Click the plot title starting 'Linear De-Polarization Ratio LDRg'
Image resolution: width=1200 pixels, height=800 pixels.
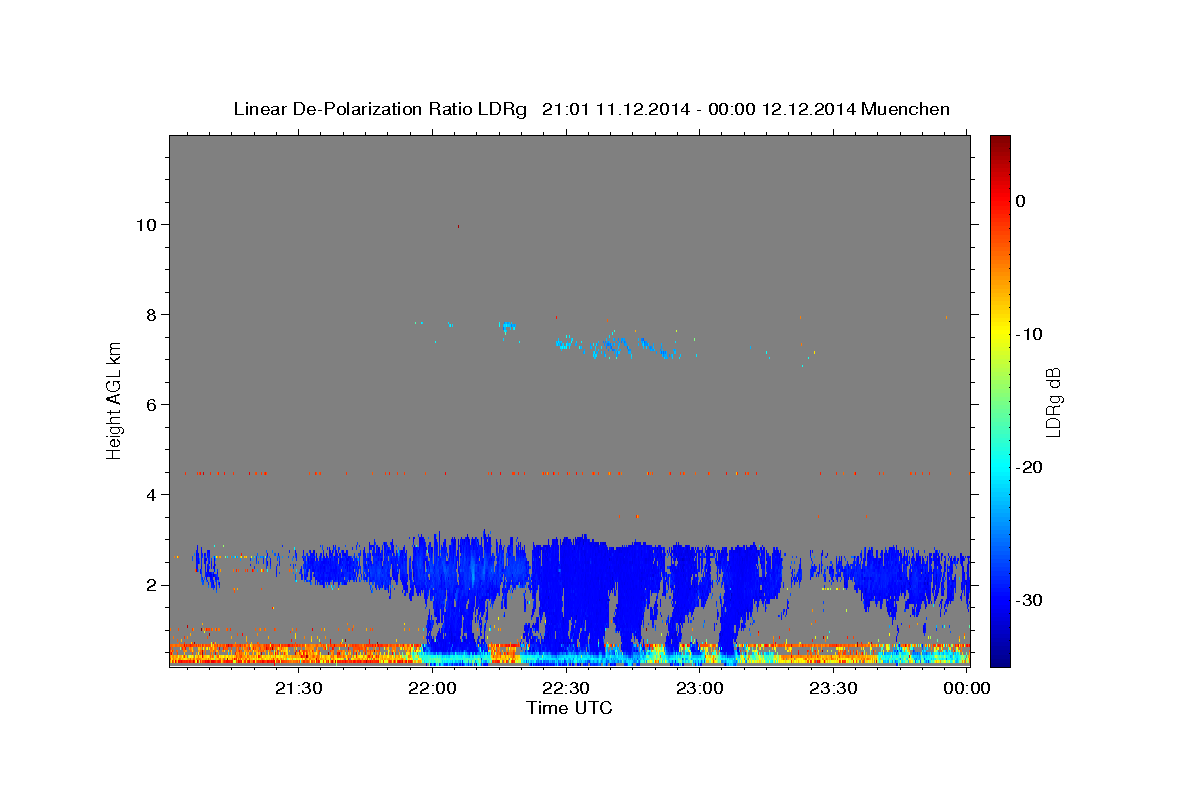pos(591,109)
